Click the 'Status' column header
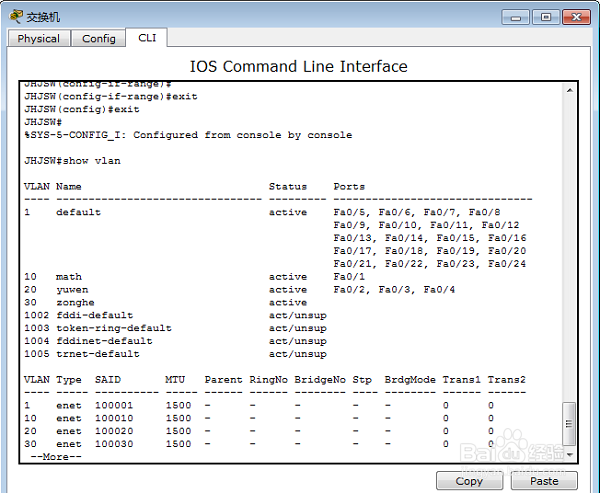Screen dimensions: 600x493 tap(288, 186)
